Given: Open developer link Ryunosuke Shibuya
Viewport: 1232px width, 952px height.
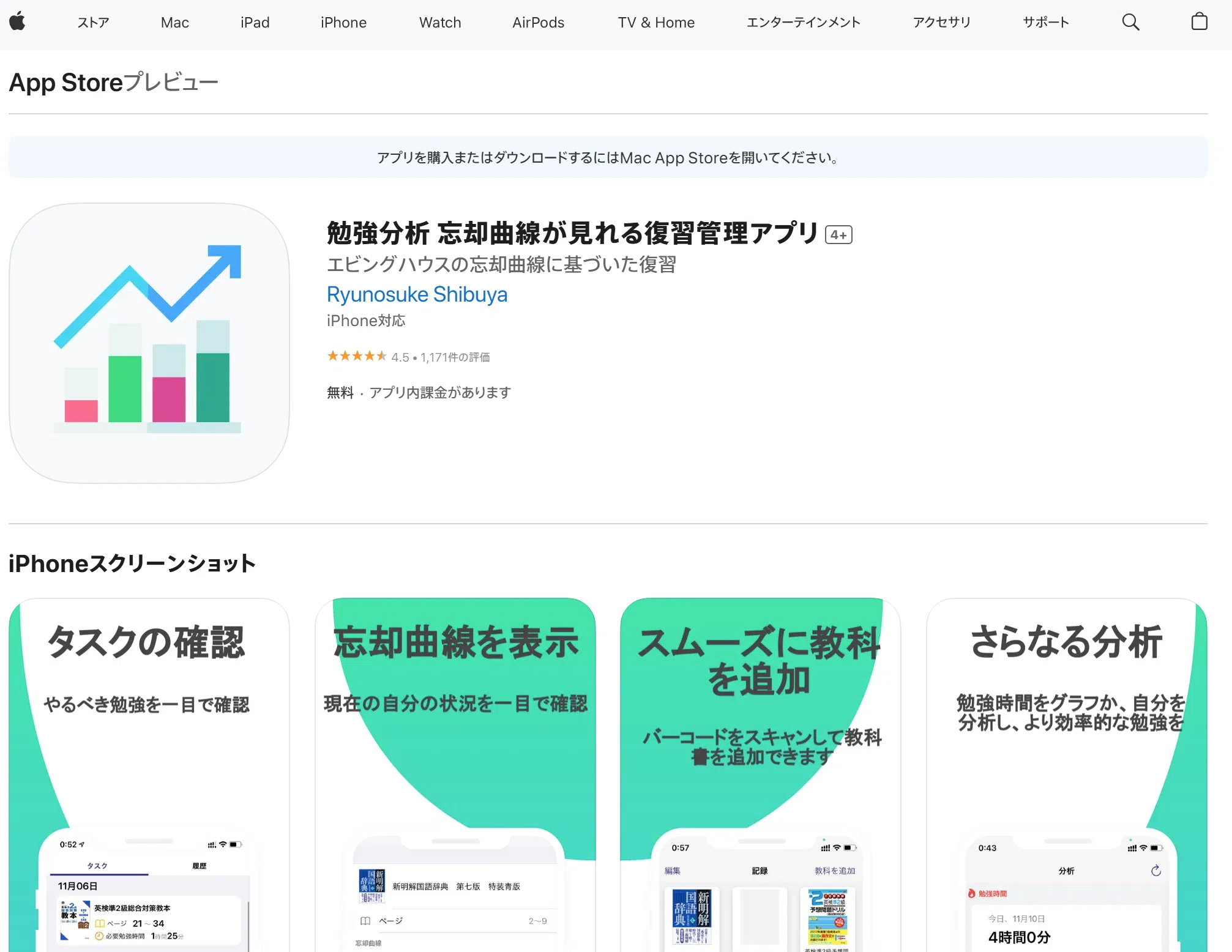Looking at the screenshot, I should (417, 294).
